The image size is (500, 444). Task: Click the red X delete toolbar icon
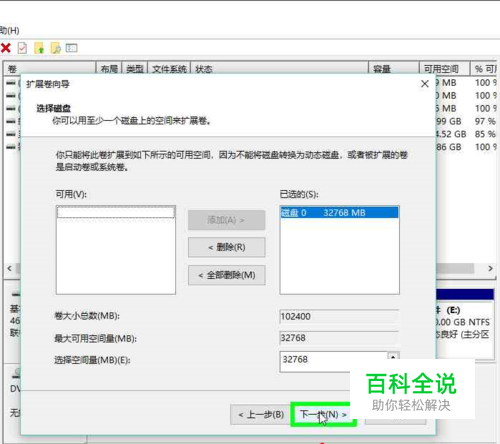6,48
